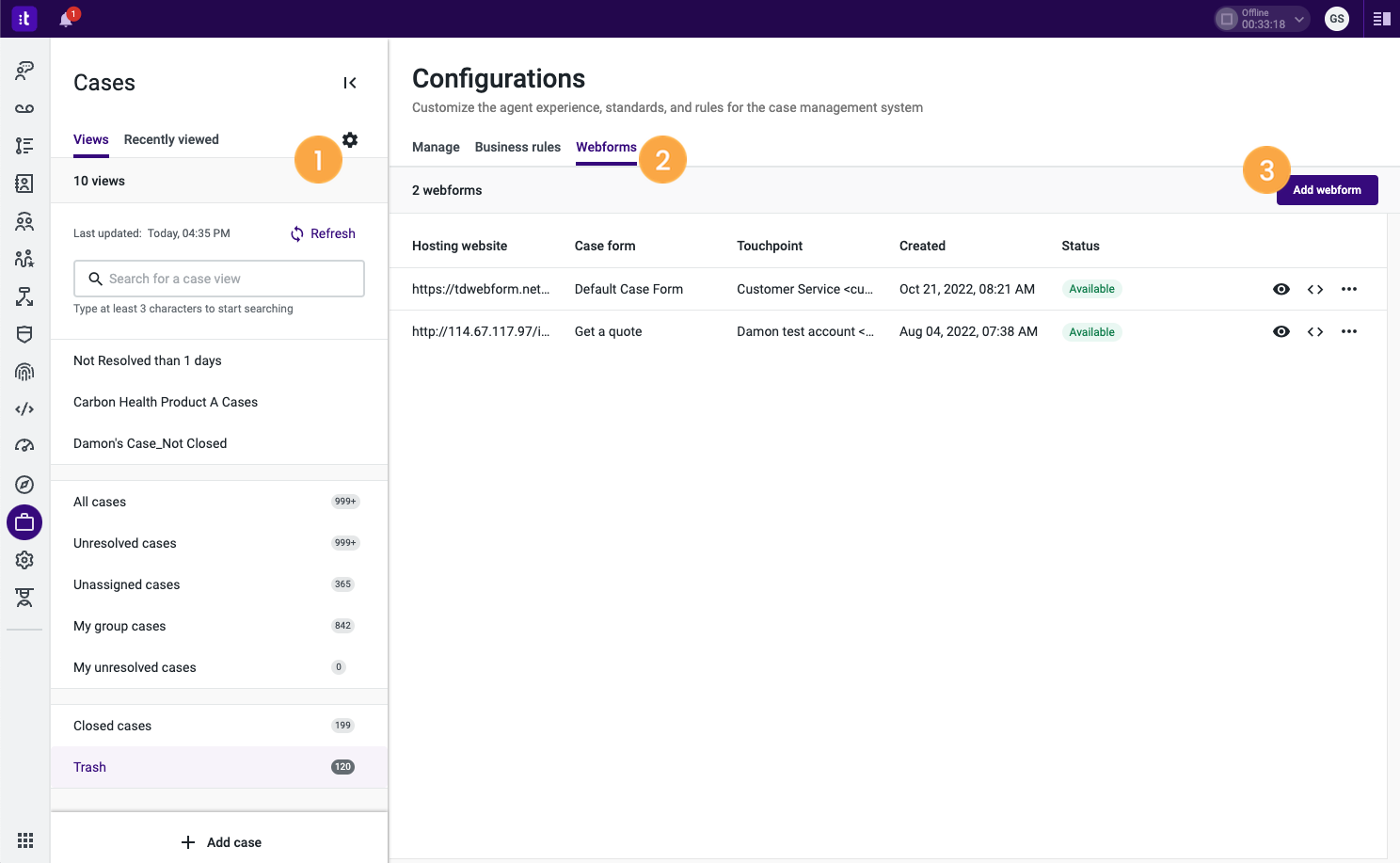
Task: Open the notifications bell
Action: click(x=66, y=19)
